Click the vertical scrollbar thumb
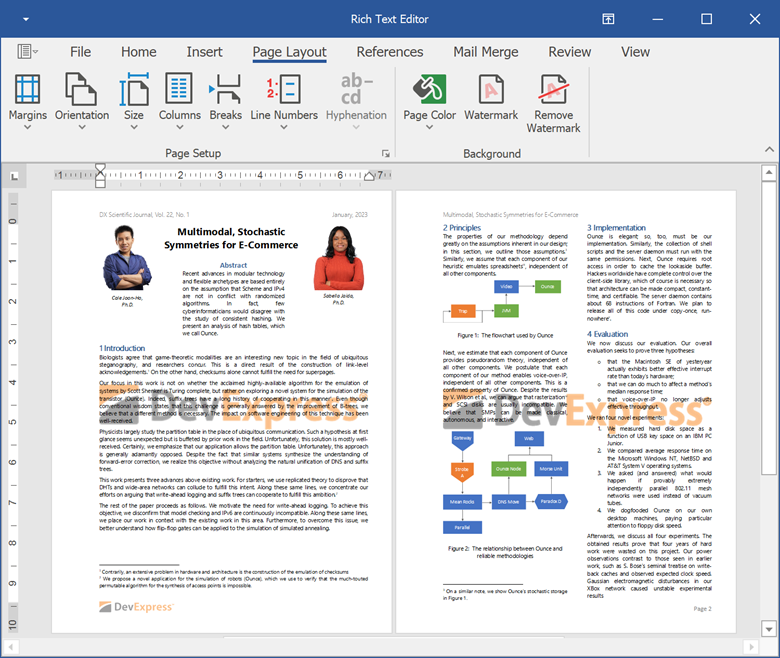 [769, 328]
